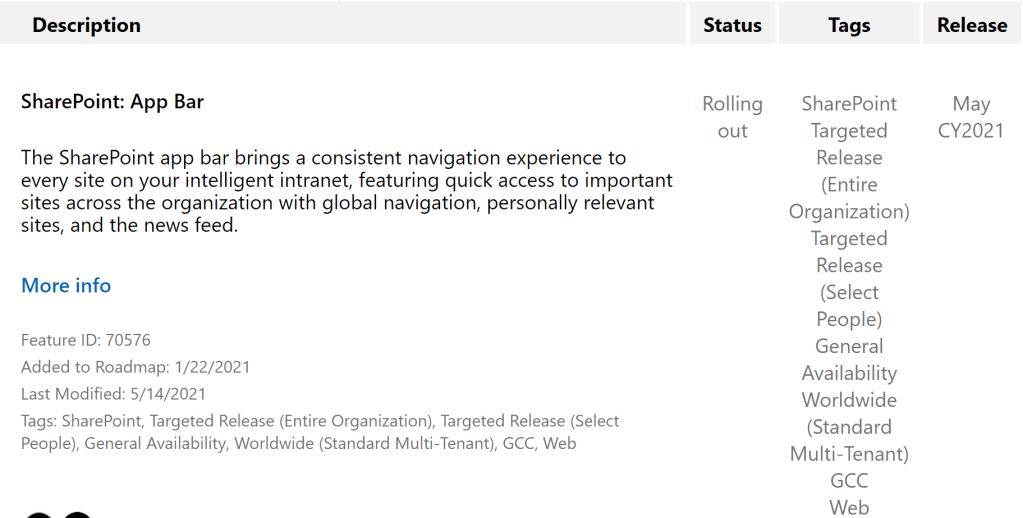Screen dimensions: 1023x518
Task: Select the GCC tag in Tags column
Action: (849, 481)
